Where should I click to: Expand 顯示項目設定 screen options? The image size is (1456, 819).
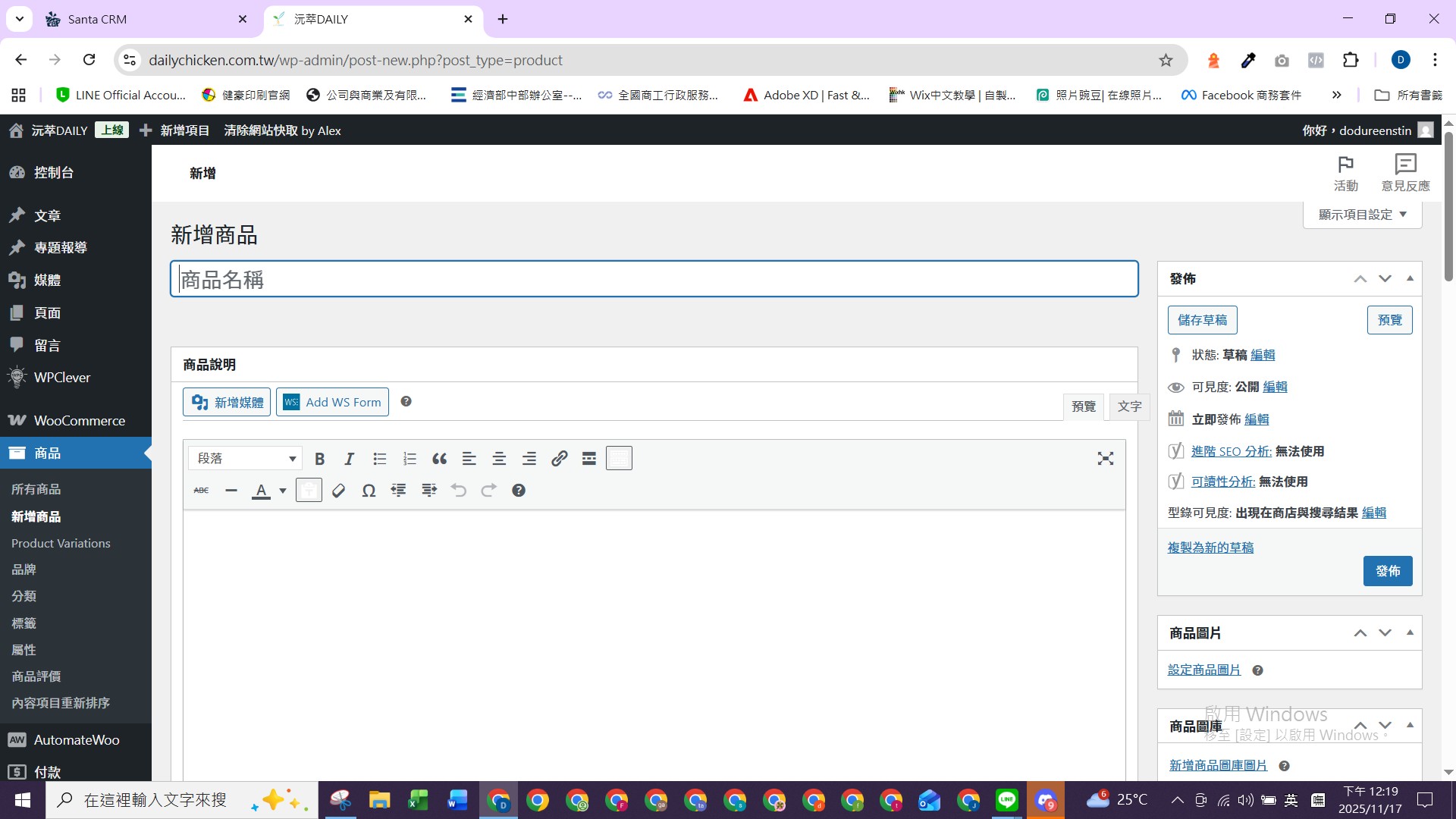tap(1362, 215)
